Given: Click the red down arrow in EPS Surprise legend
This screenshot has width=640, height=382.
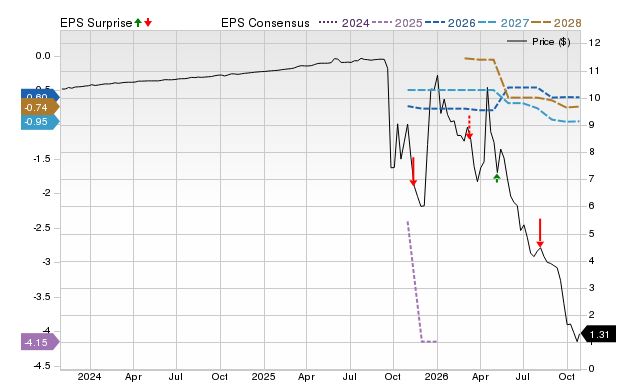Looking at the screenshot, I should click(148, 23).
